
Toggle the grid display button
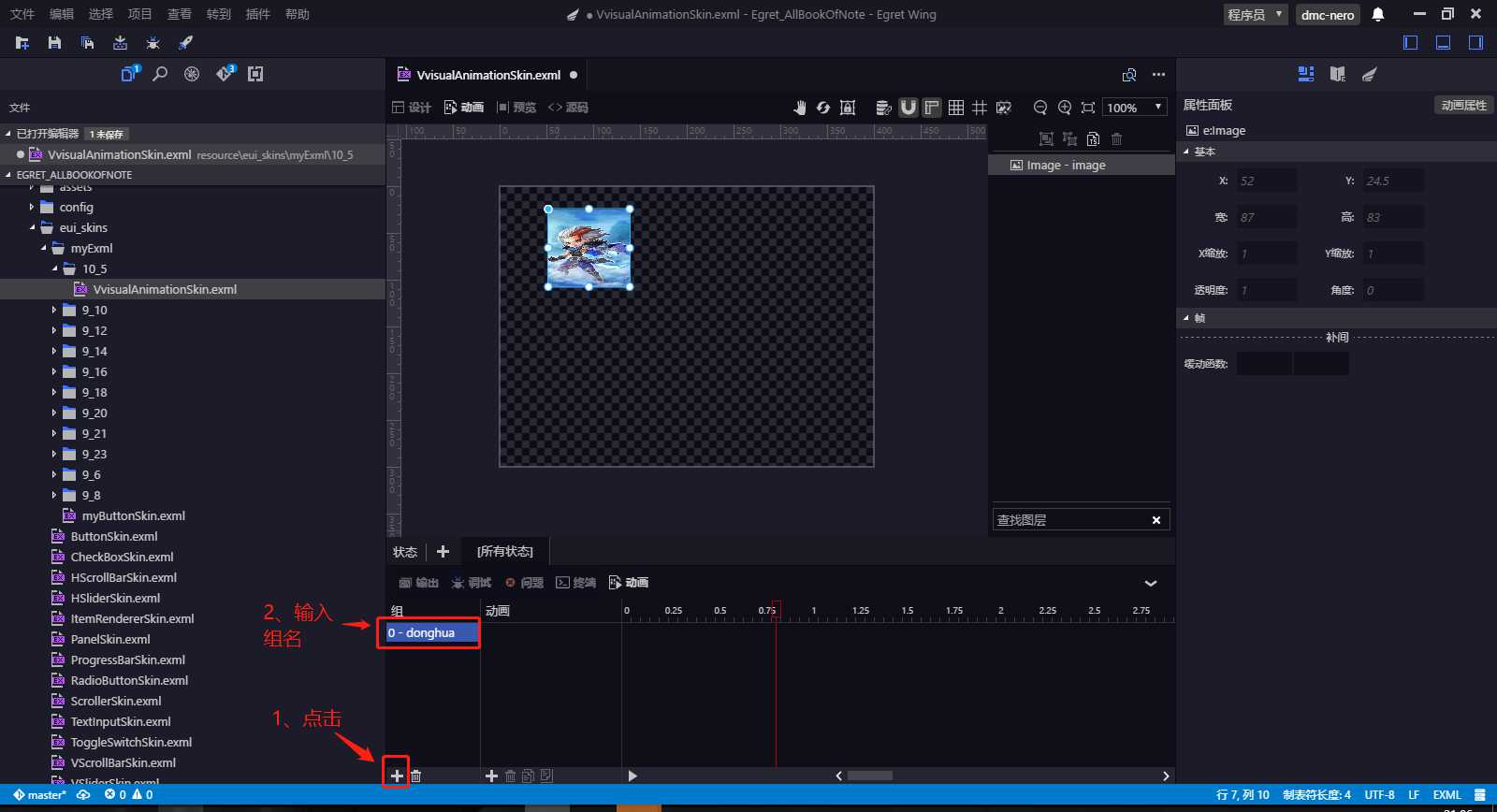(956, 108)
